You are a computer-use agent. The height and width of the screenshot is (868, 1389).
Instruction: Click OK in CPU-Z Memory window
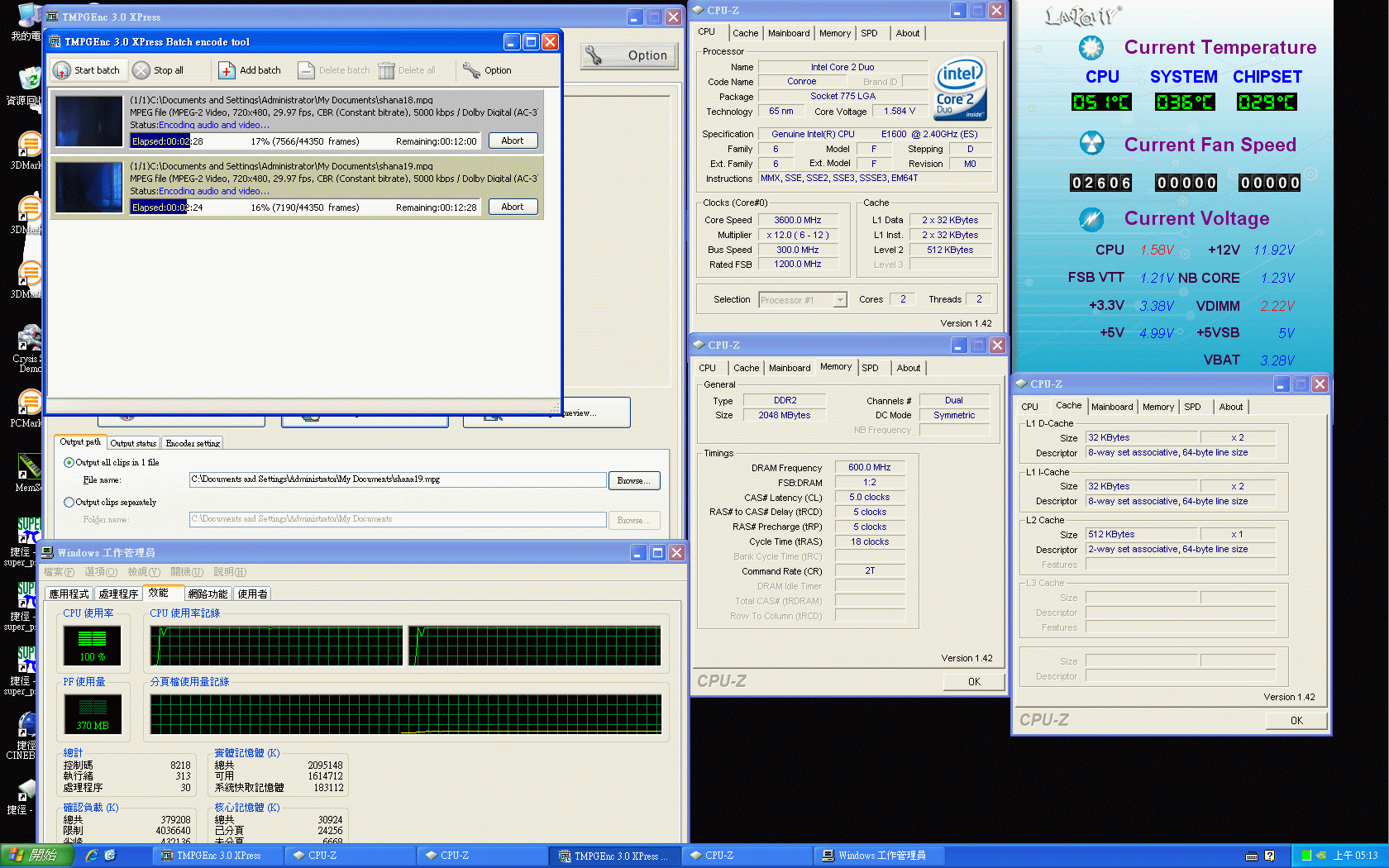(x=974, y=682)
